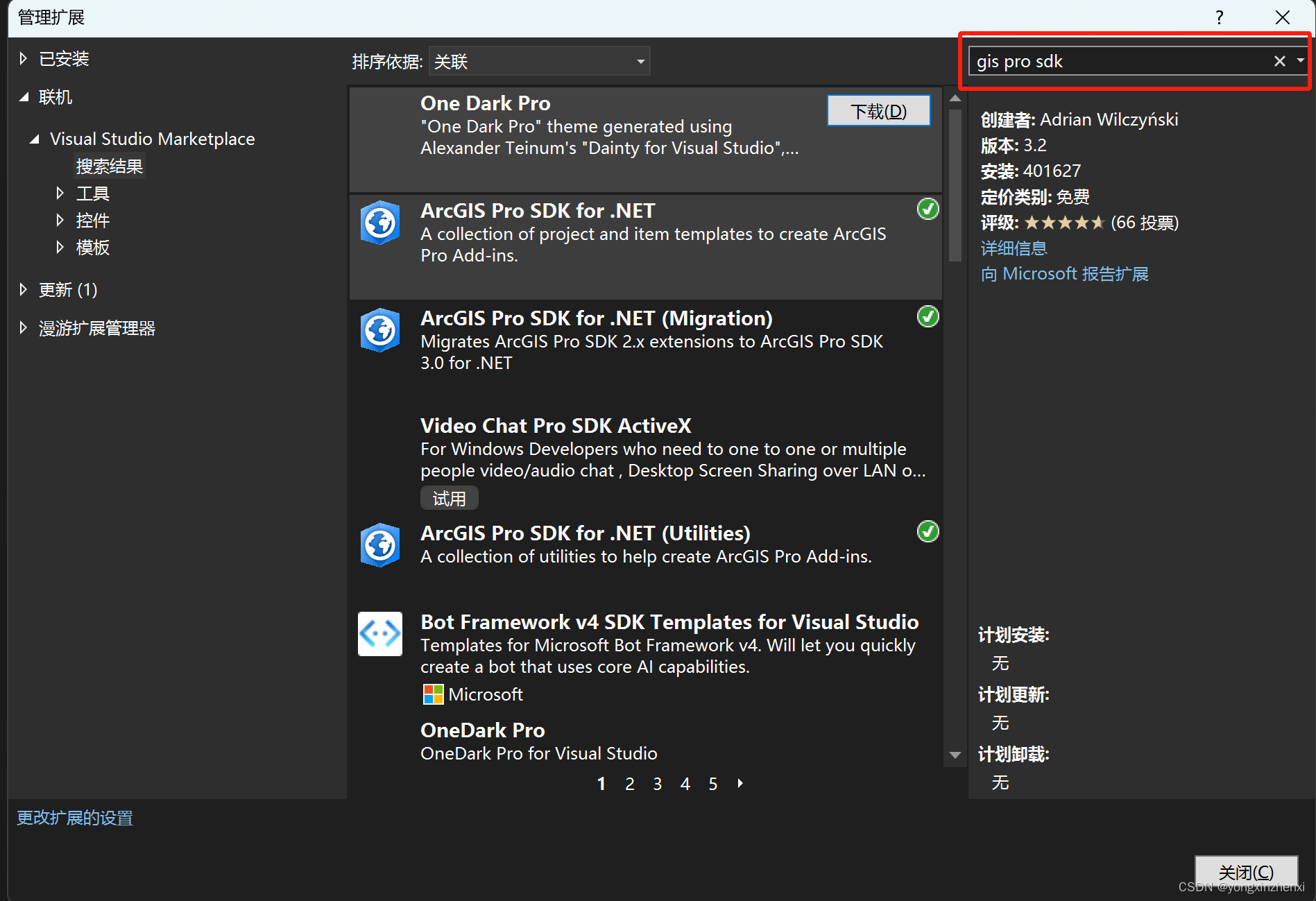
Task: Open the help question mark button
Action: tap(1219, 17)
